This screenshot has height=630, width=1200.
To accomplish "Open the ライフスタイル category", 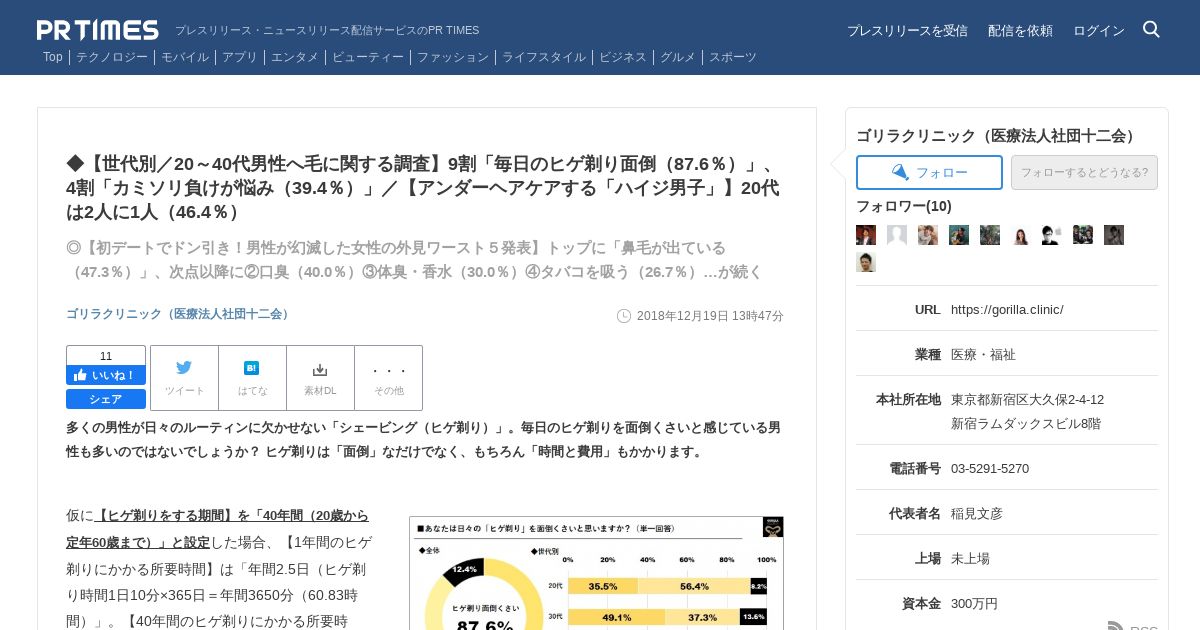I will (x=544, y=57).
